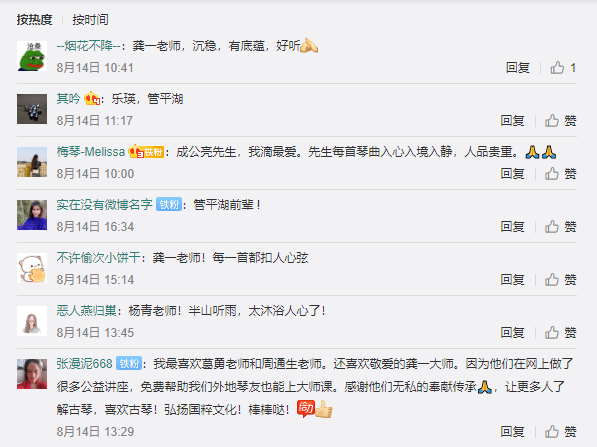597x447 pixels.
Task: Like 其吟's comment about 乐瑛
Action: point(560,121)
